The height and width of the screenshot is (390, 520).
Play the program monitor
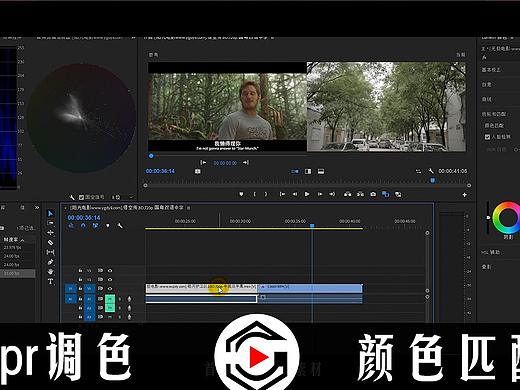307,194
